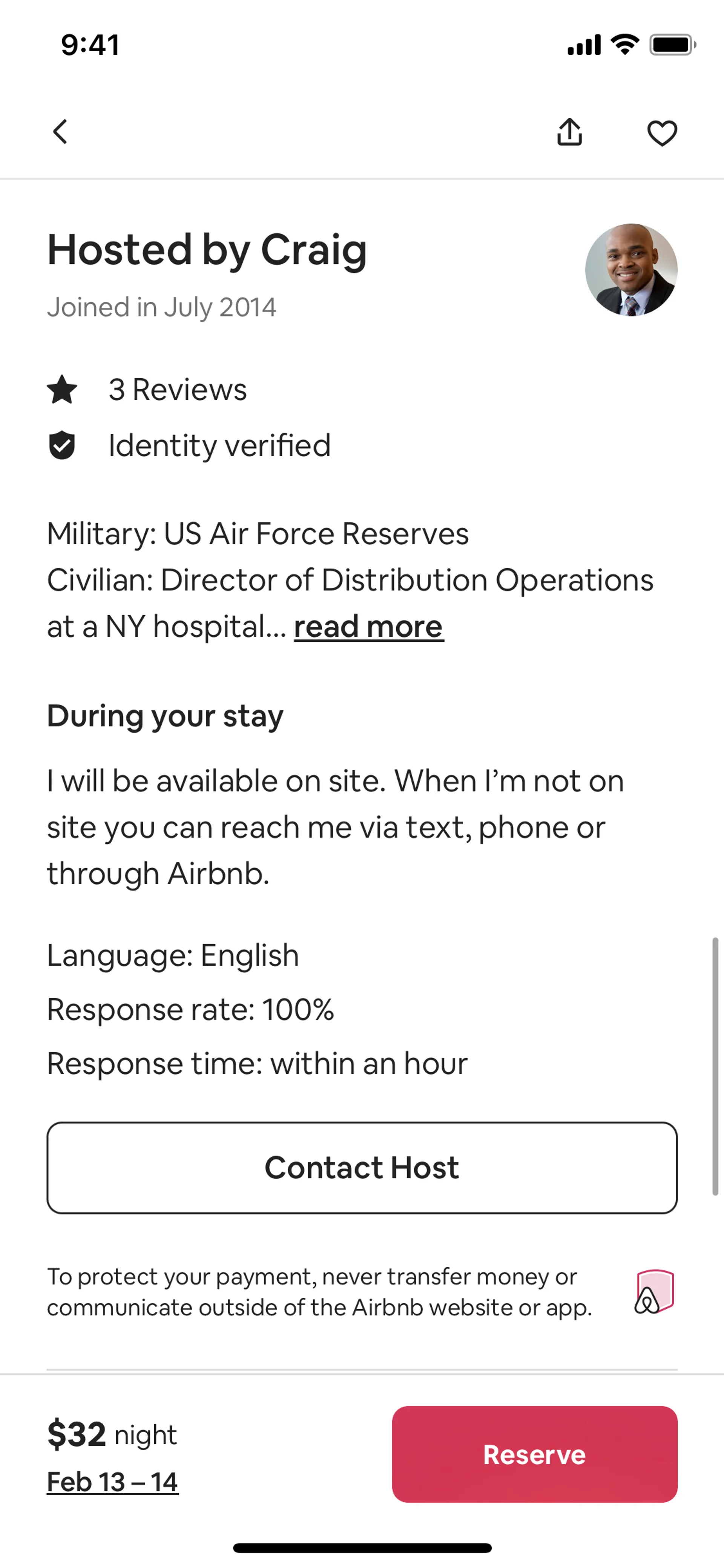Tap the Hosted by Craig heading
Viewport: 724px width, 1568px height.
point(207,250)
